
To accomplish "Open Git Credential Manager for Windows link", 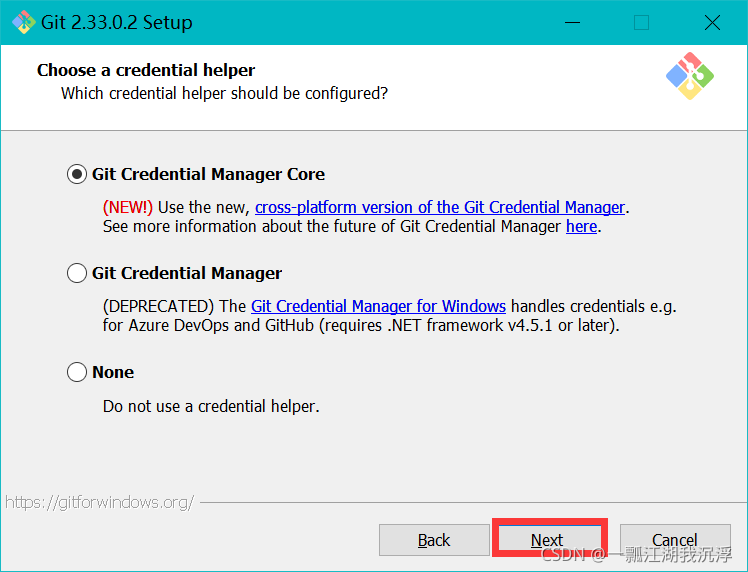I will point(378,306).
